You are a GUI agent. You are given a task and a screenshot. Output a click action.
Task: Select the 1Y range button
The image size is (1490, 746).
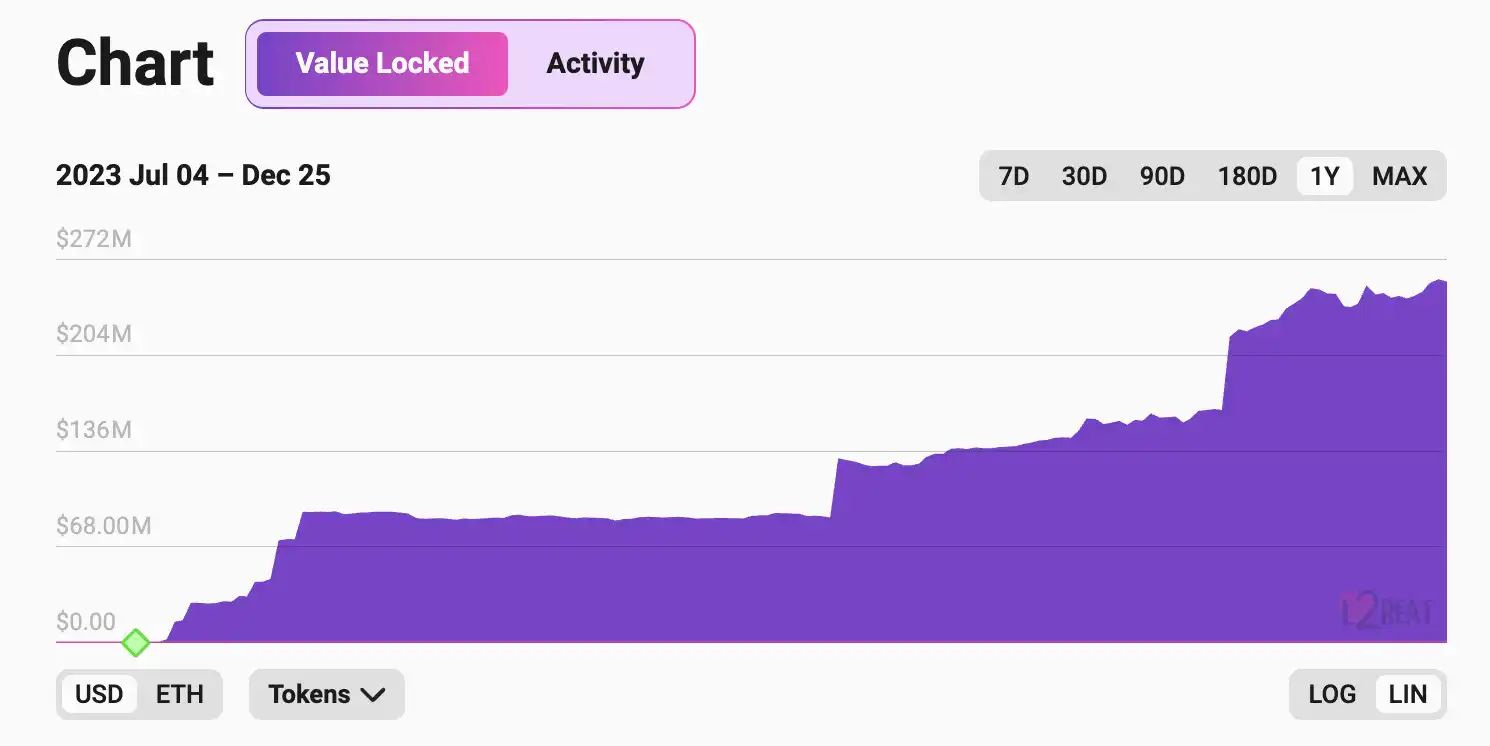click(1324, 177)
